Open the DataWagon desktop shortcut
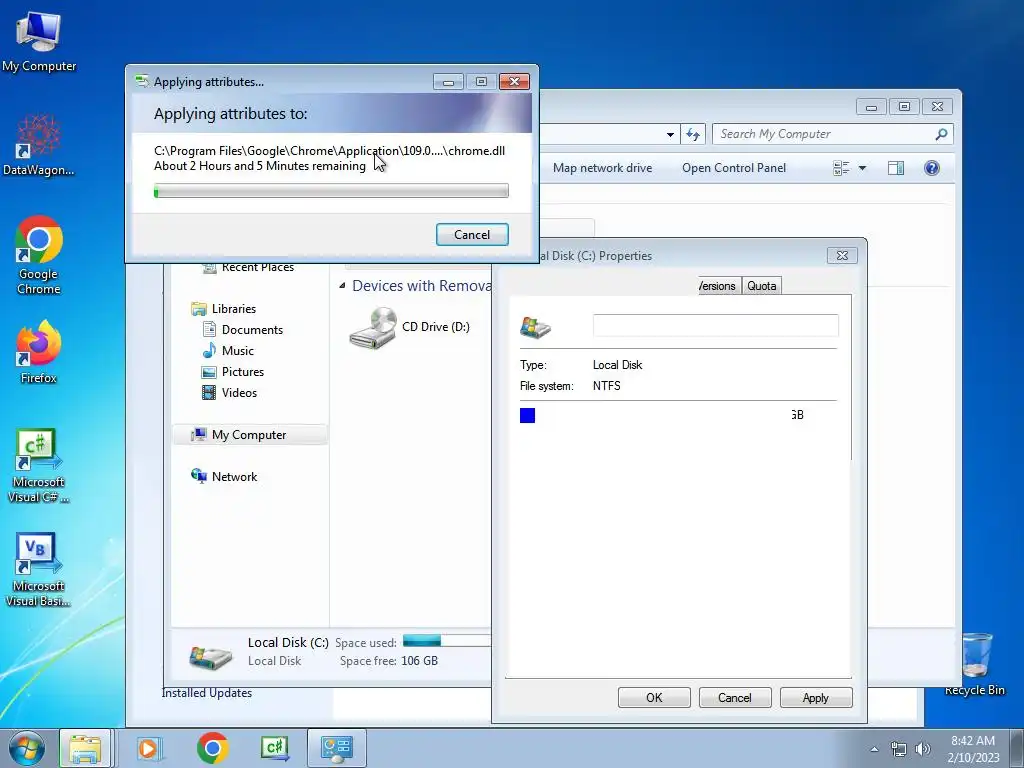The image size is (1024, 768). pyautogui.click(x=39, y=145)
